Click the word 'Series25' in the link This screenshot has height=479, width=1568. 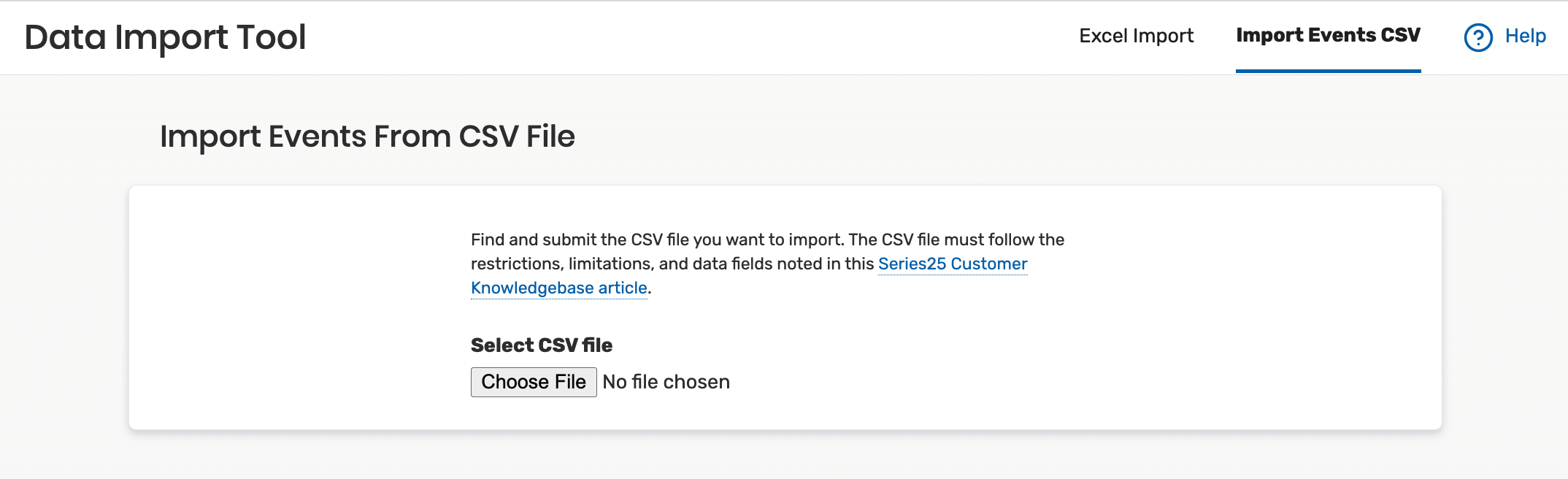coord(912,264)
